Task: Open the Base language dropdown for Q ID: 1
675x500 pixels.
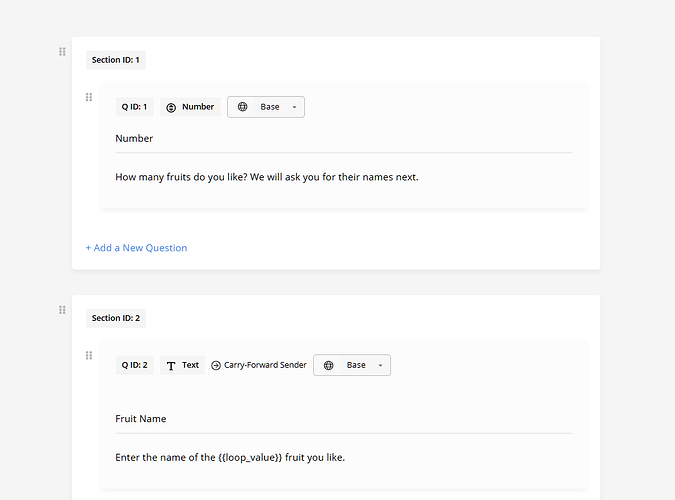Action: (x=266, y=107)
